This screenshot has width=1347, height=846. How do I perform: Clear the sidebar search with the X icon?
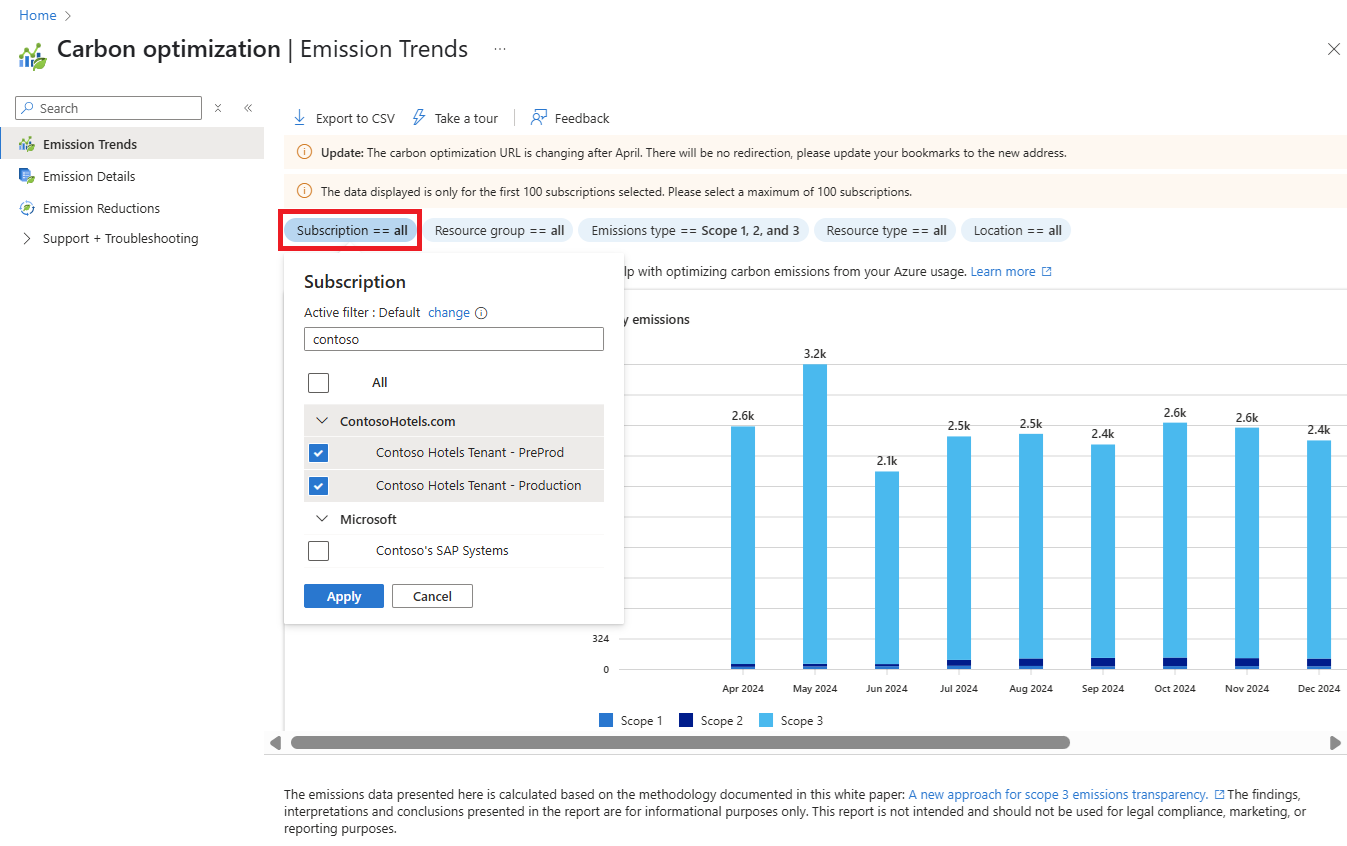(x=218, y=108)
